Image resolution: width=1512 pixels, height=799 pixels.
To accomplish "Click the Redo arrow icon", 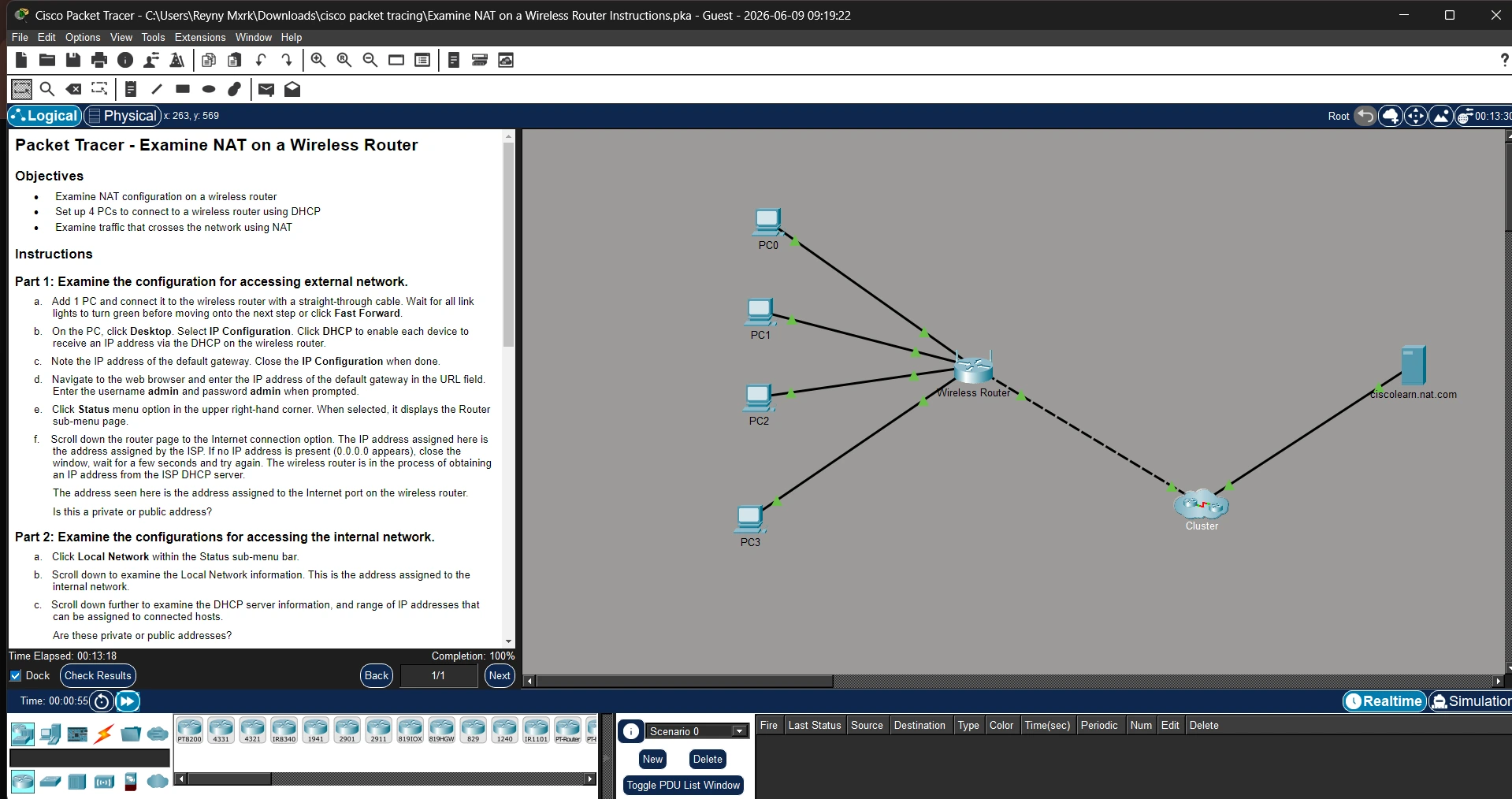I will pos(287,60).
